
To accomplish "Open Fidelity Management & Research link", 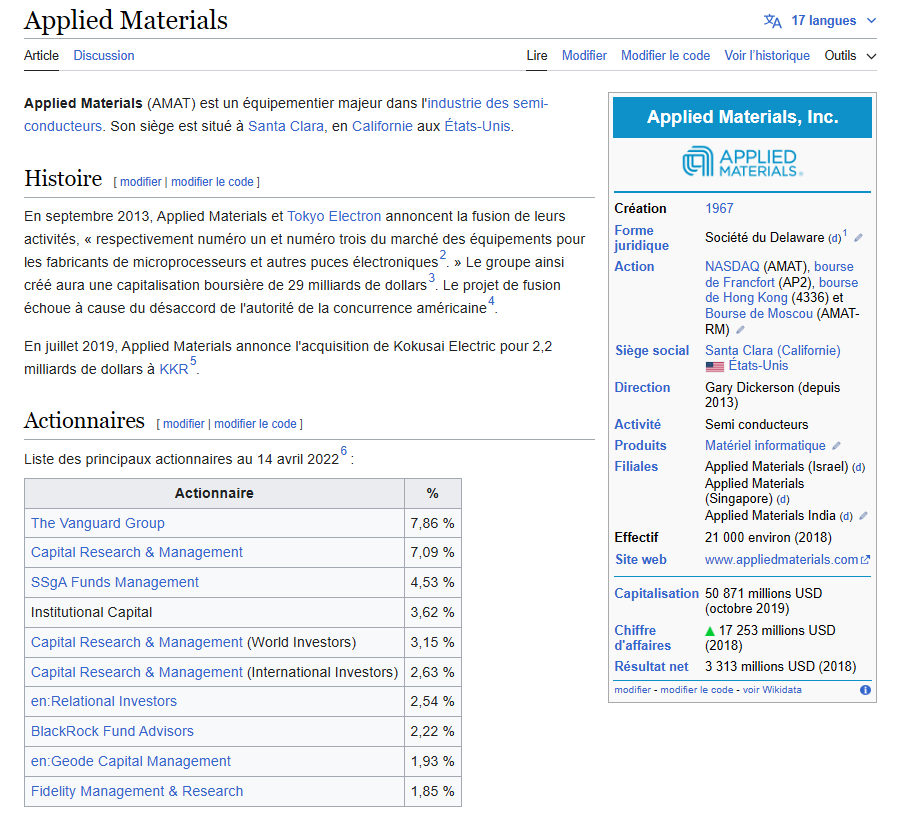I will coord(137,792).
